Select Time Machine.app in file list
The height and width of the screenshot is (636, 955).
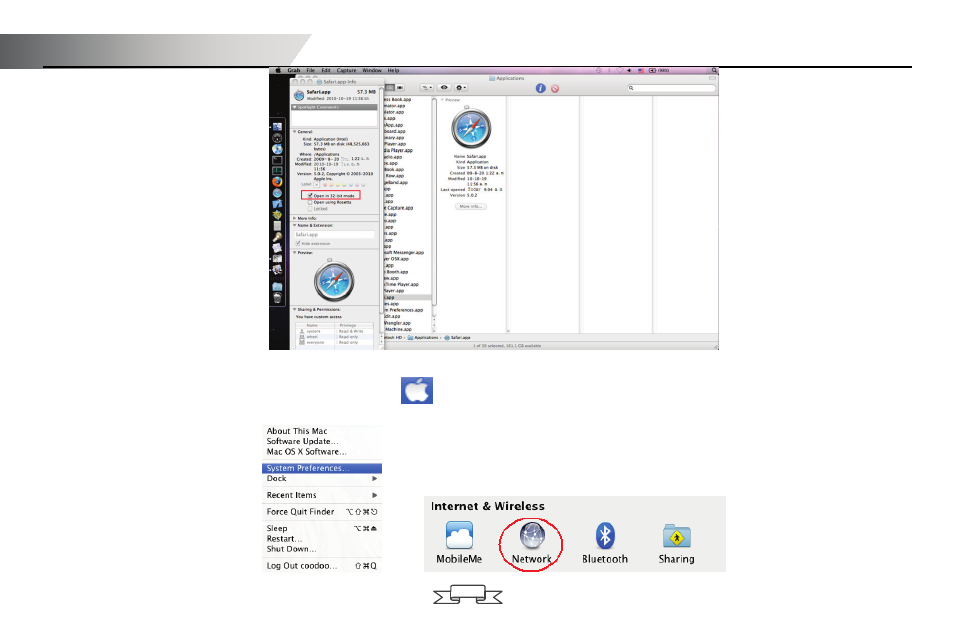click(398, 329)
